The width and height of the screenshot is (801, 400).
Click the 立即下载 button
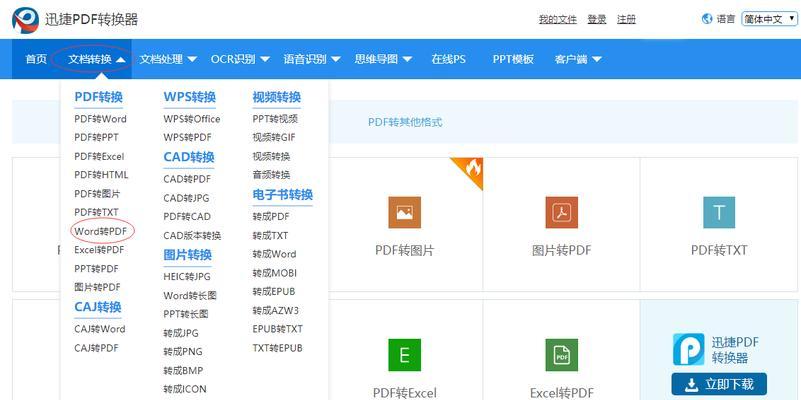719,384
